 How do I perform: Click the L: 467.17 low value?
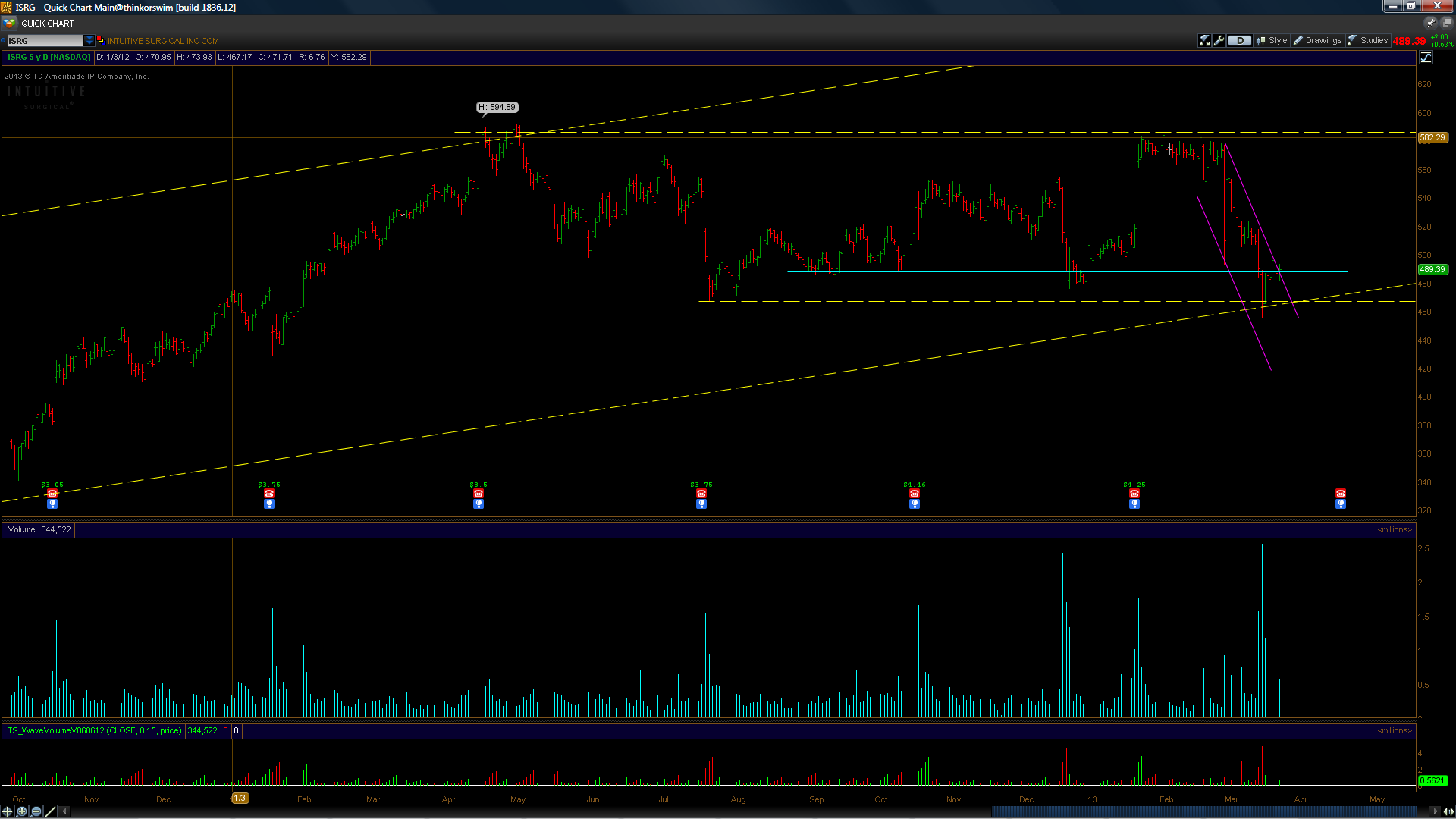(x=235, y=58)
